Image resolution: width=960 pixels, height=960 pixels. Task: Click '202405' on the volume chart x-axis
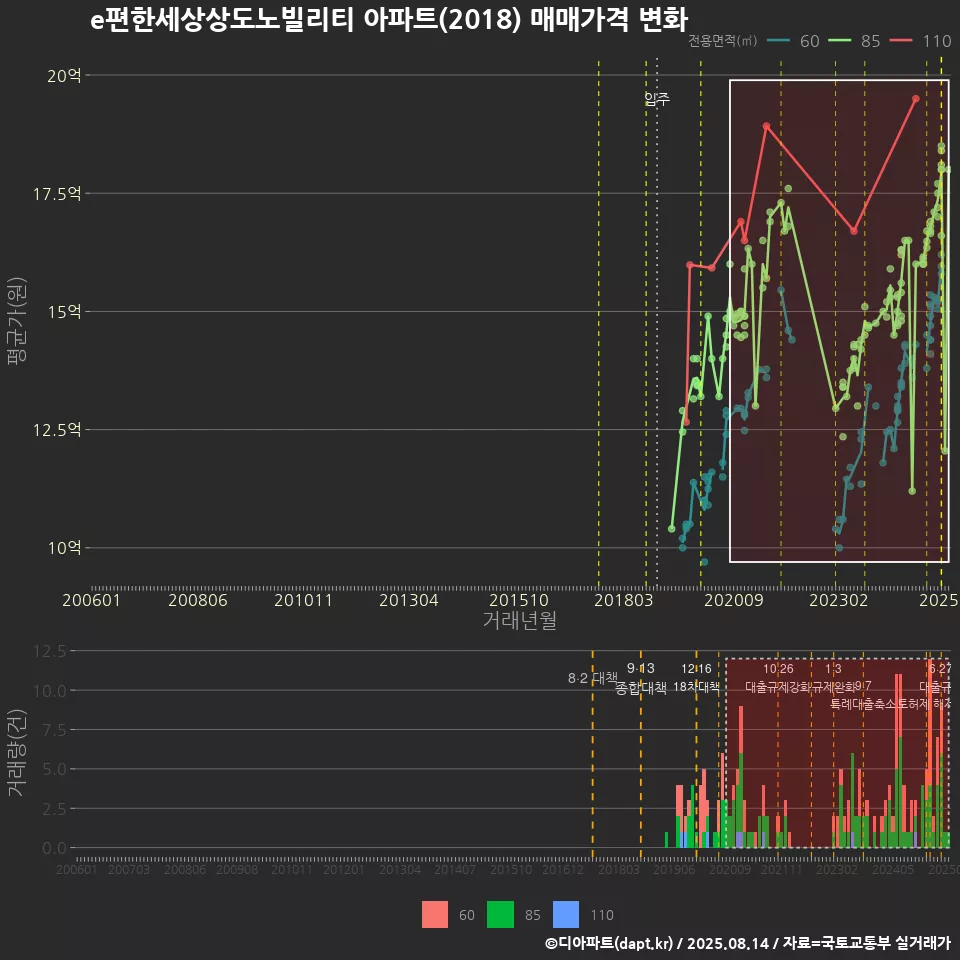[x=893, y=869]
